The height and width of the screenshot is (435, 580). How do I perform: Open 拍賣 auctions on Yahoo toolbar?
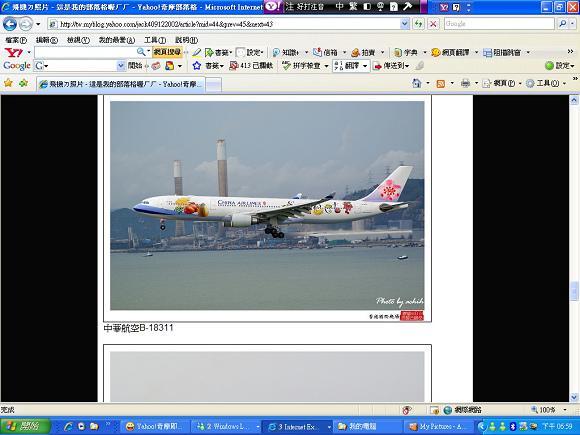pyautogui.click(x=363, y=53)
